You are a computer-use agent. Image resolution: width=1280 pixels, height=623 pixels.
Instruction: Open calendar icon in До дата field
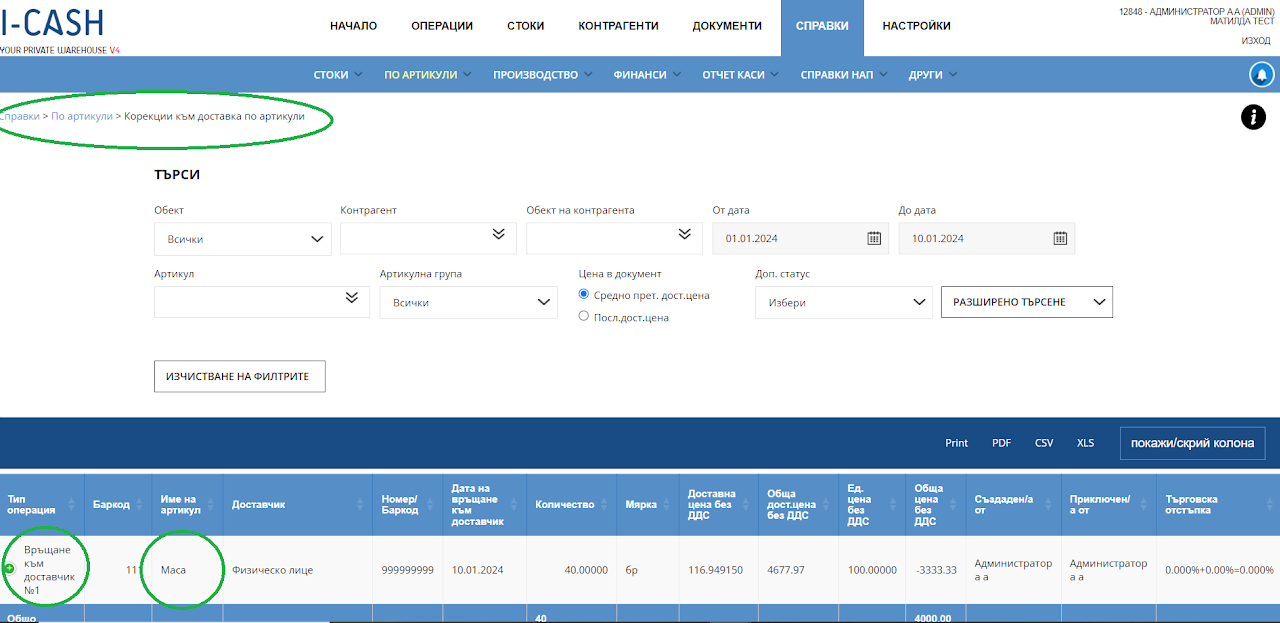[x=1060, y=238]
